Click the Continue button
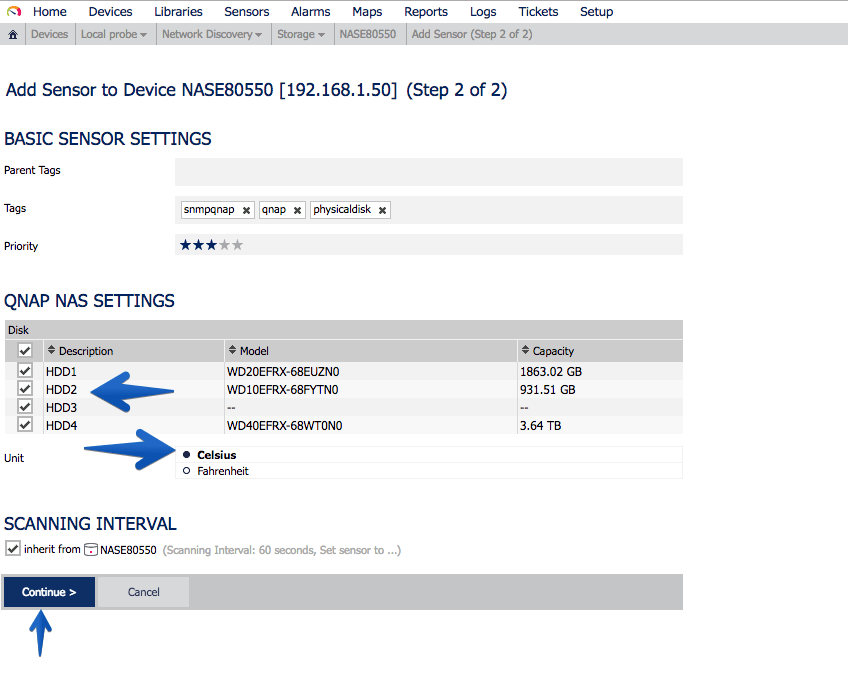Image resolution: width=848 pixels, height=677 pixels. [x=49, y=592]
